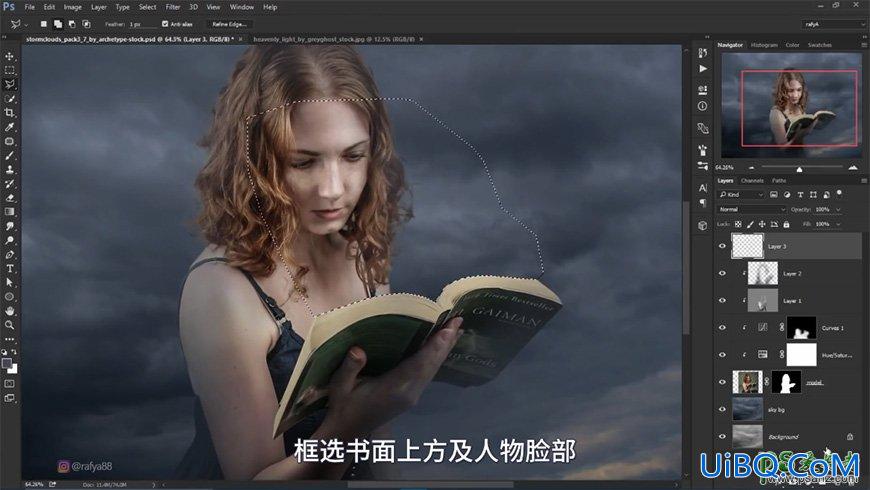Click the Navigator zoom in button
Viewport: 870px width, 490px height.
coord(853,167)
